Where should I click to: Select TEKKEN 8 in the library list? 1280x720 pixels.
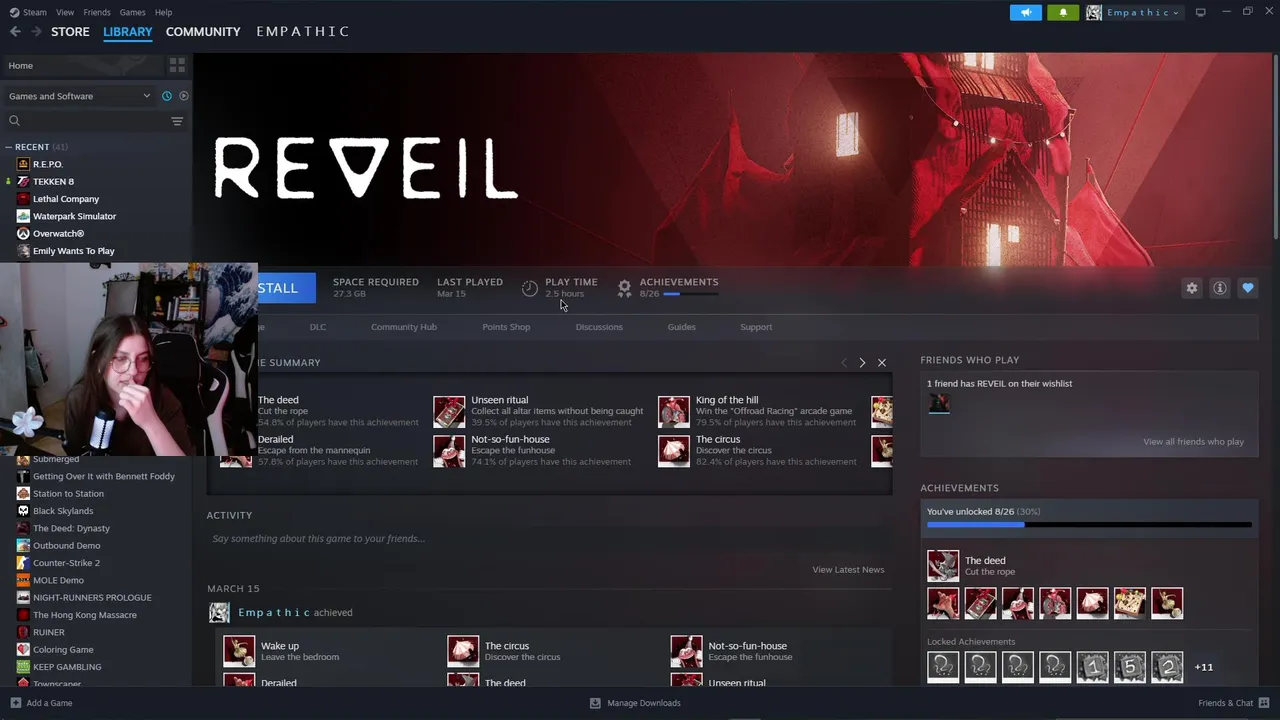(x=53, y=181)
